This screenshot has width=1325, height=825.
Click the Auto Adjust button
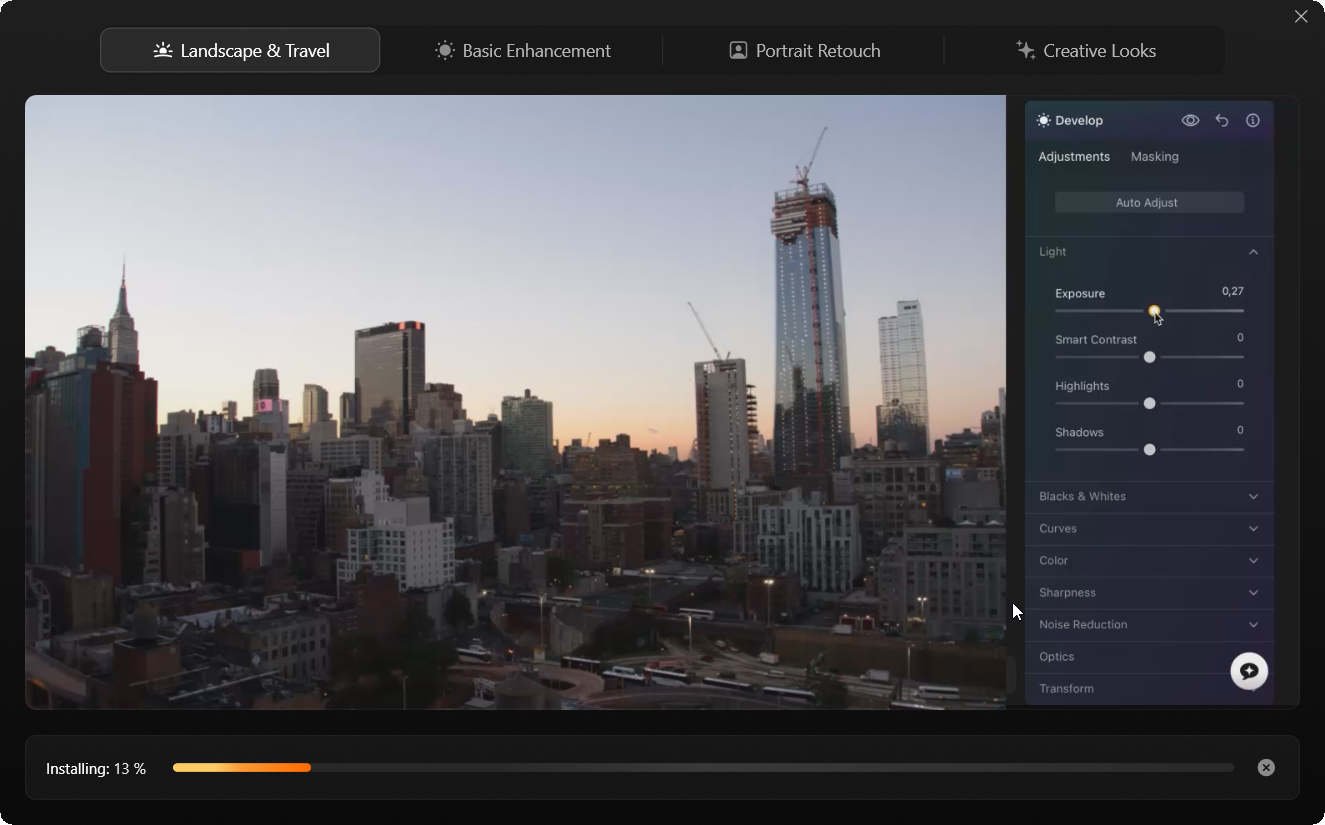1149,202
